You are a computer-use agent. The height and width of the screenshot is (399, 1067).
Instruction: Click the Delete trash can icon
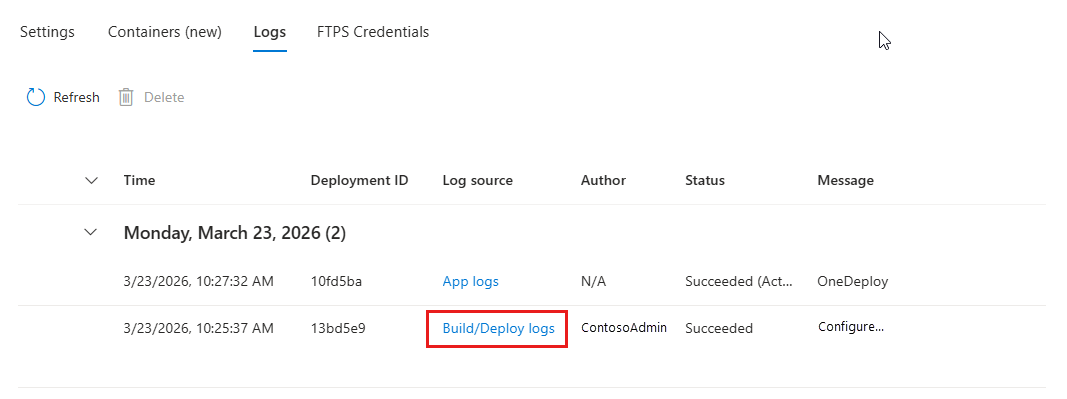click(x=126, y=97)
